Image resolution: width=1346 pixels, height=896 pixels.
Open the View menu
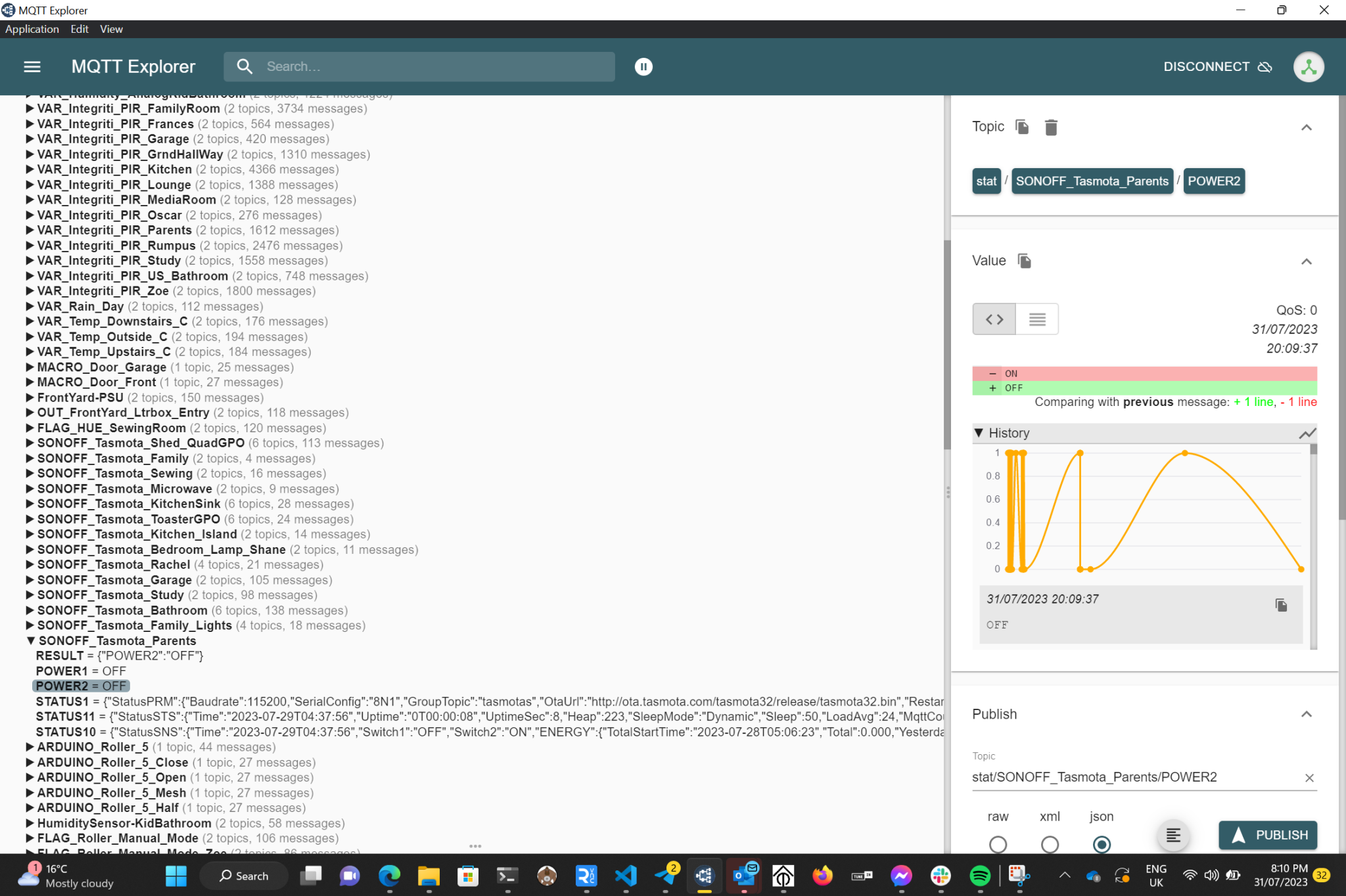pyautogui.click(x=111, y=29)
